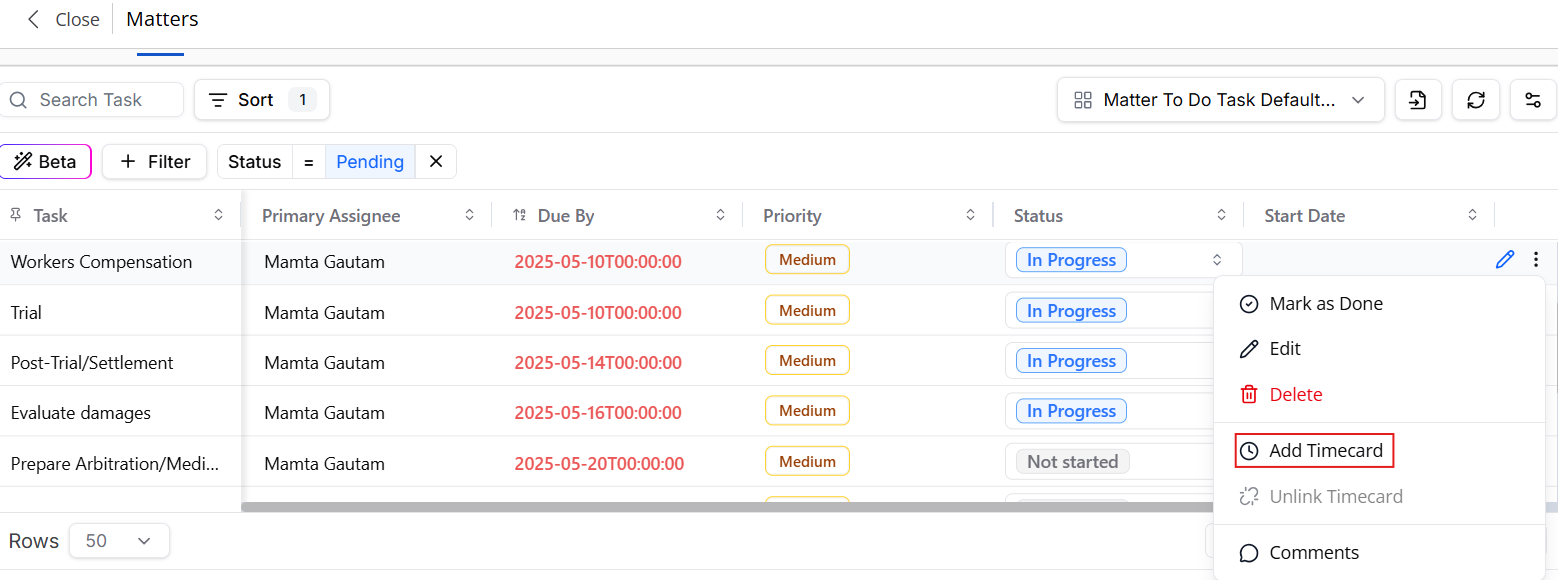The image size is (1558, 580).
Task: Open the In Progress status dropdown for Workers Compensation
Action: 1123,260
